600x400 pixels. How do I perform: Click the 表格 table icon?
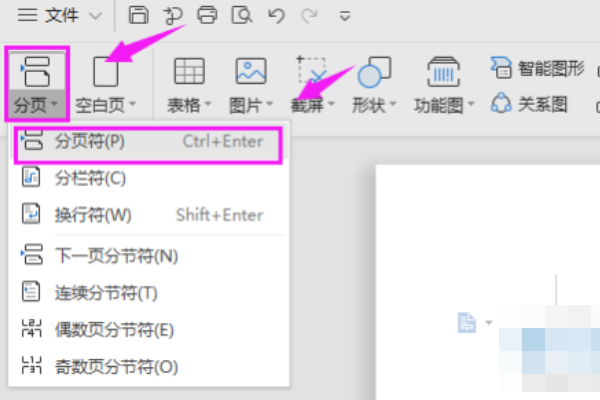coord(189,71)
